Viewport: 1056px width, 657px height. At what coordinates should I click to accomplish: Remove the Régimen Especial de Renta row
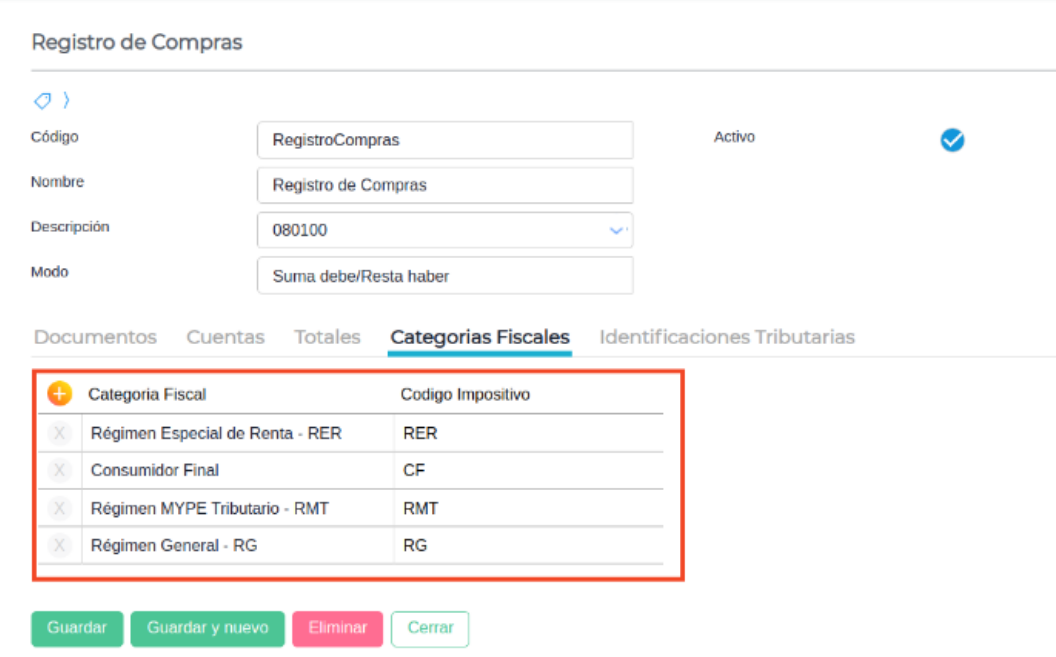59,433
